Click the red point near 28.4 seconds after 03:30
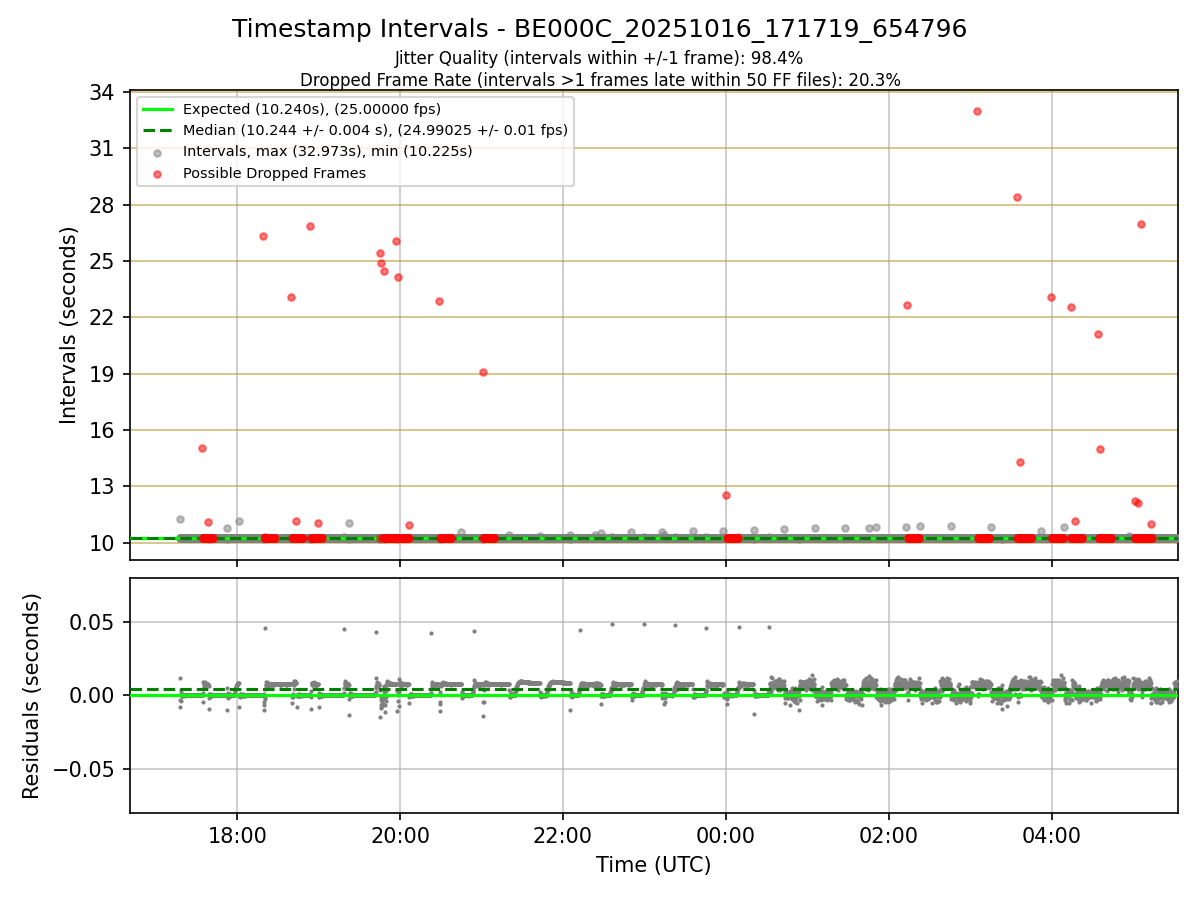Viewport: 1200px width, 900px height. 1017,197
